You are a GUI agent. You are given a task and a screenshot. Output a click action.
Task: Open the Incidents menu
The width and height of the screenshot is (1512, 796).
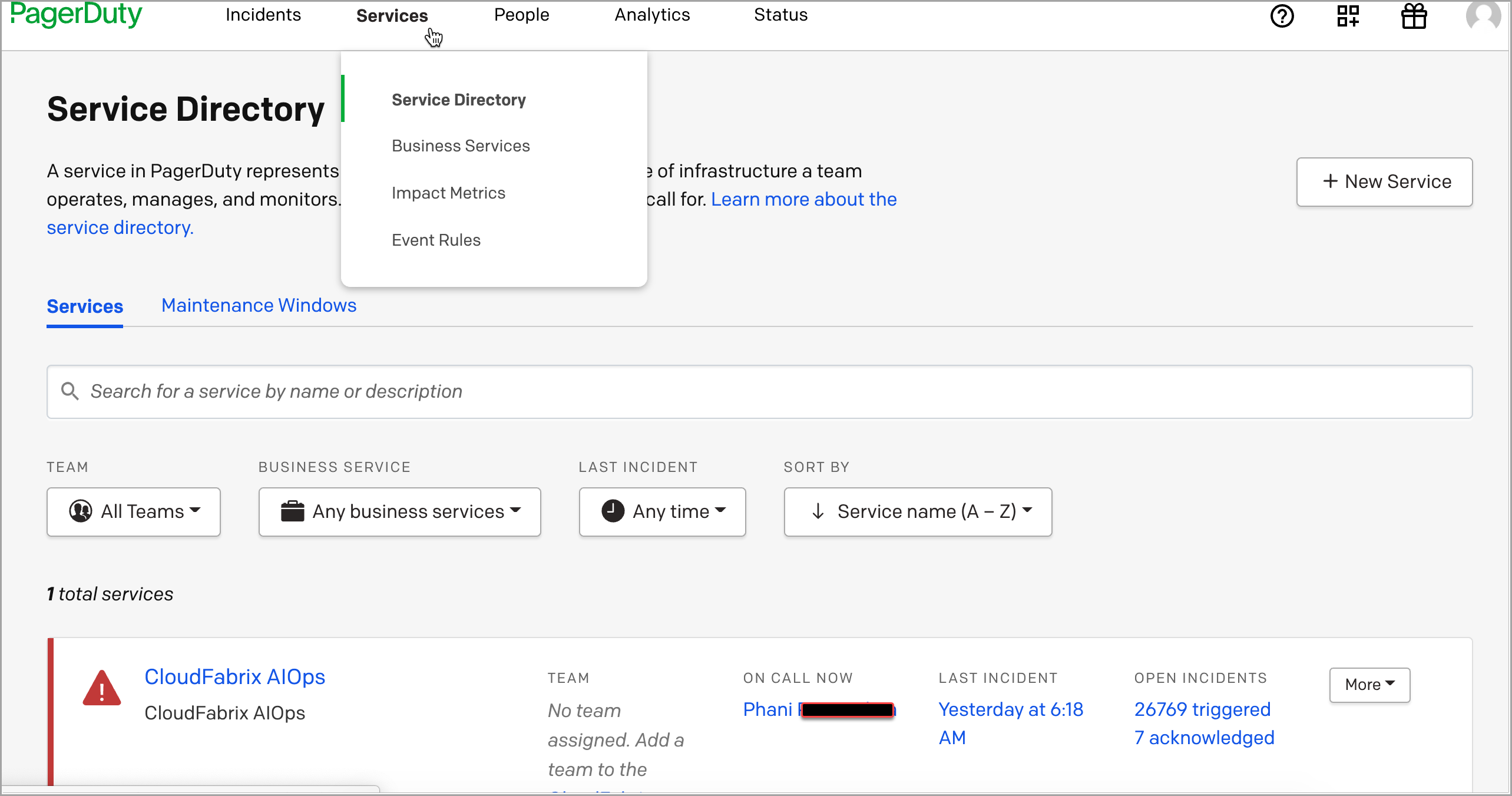(263, 15)
